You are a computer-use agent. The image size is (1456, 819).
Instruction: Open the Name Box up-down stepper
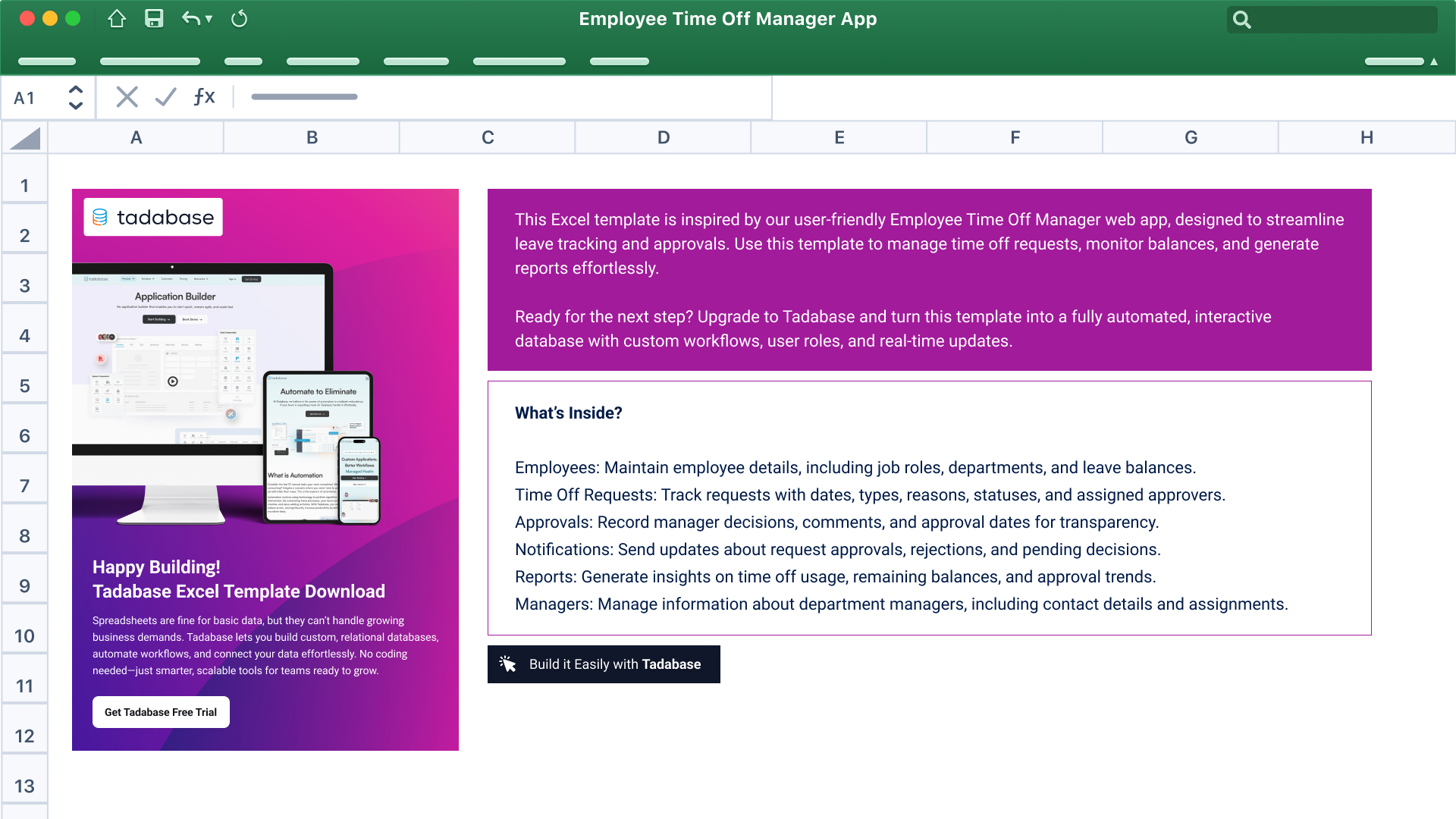[76, 97]
